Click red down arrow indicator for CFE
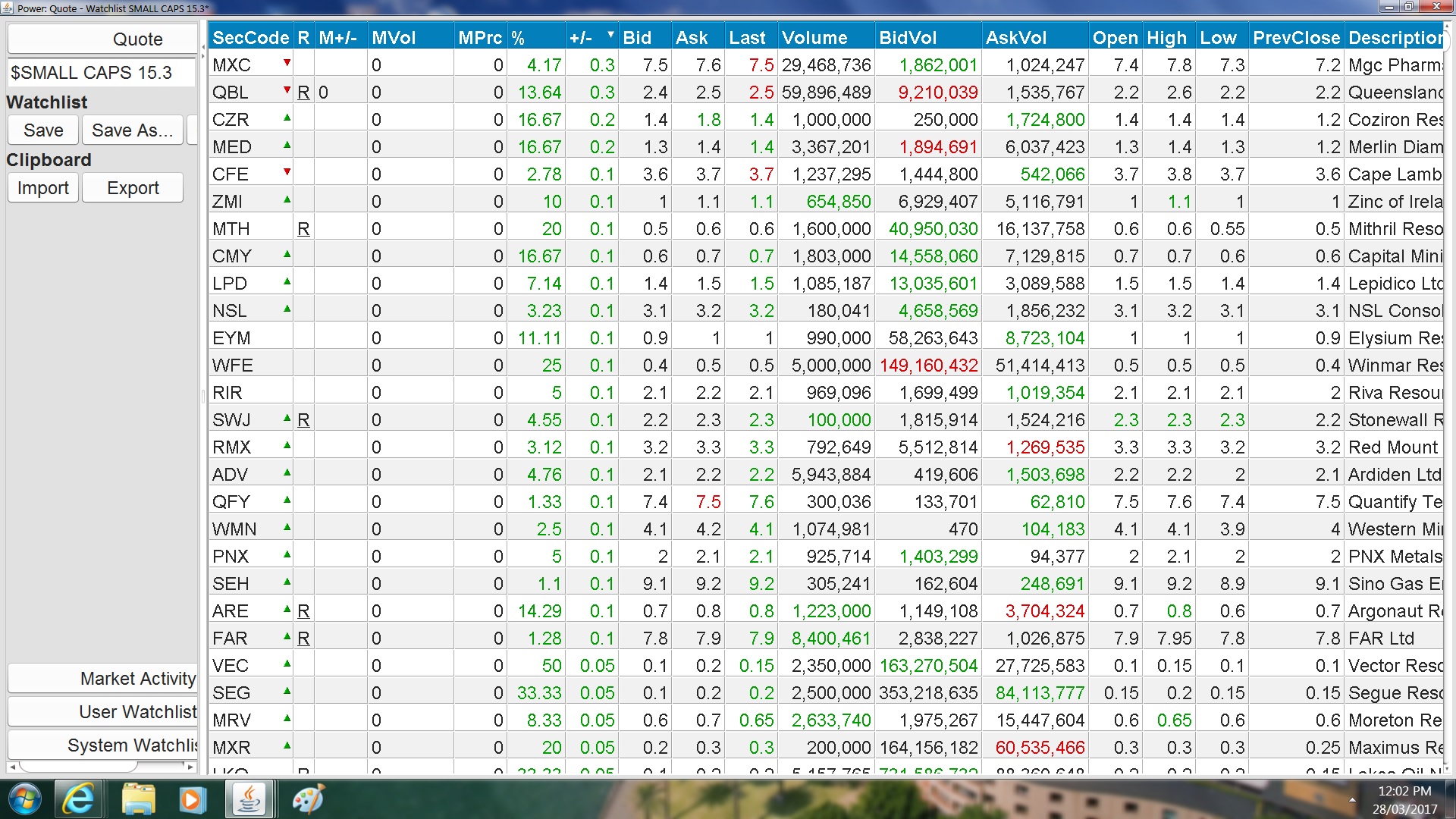 (x=287, y=171)
